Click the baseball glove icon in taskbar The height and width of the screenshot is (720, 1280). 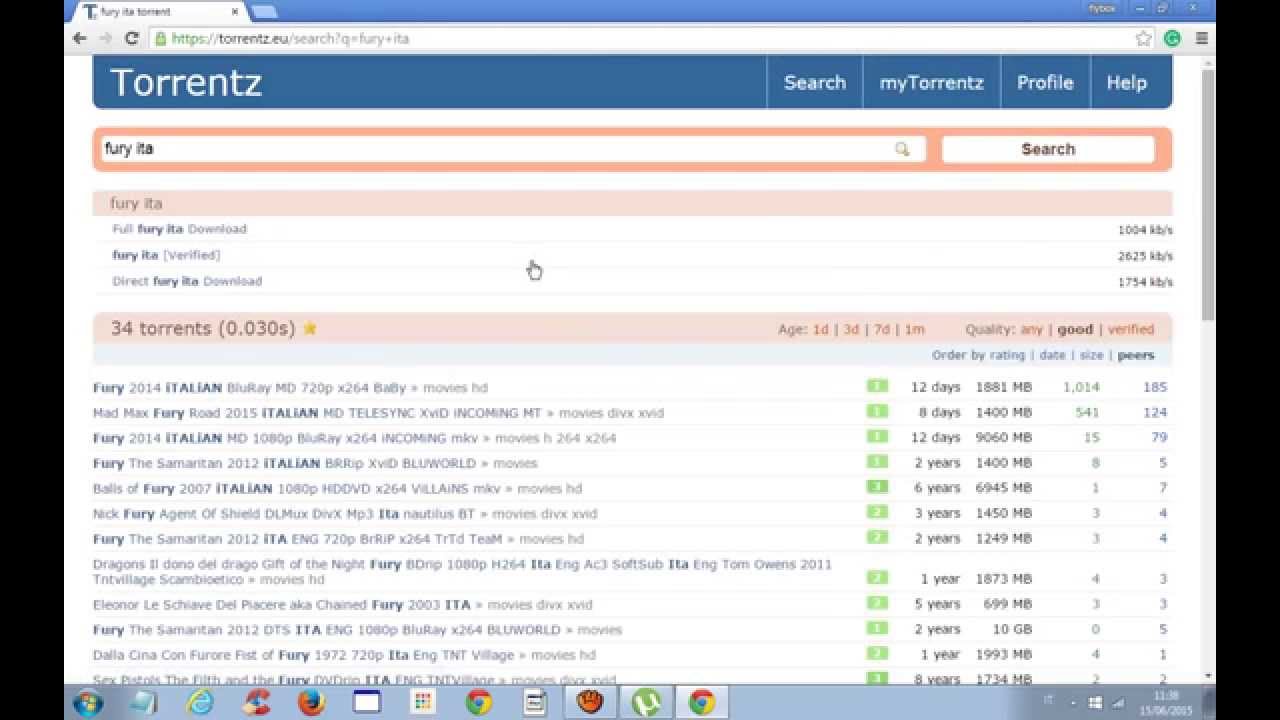click(590, 702)
